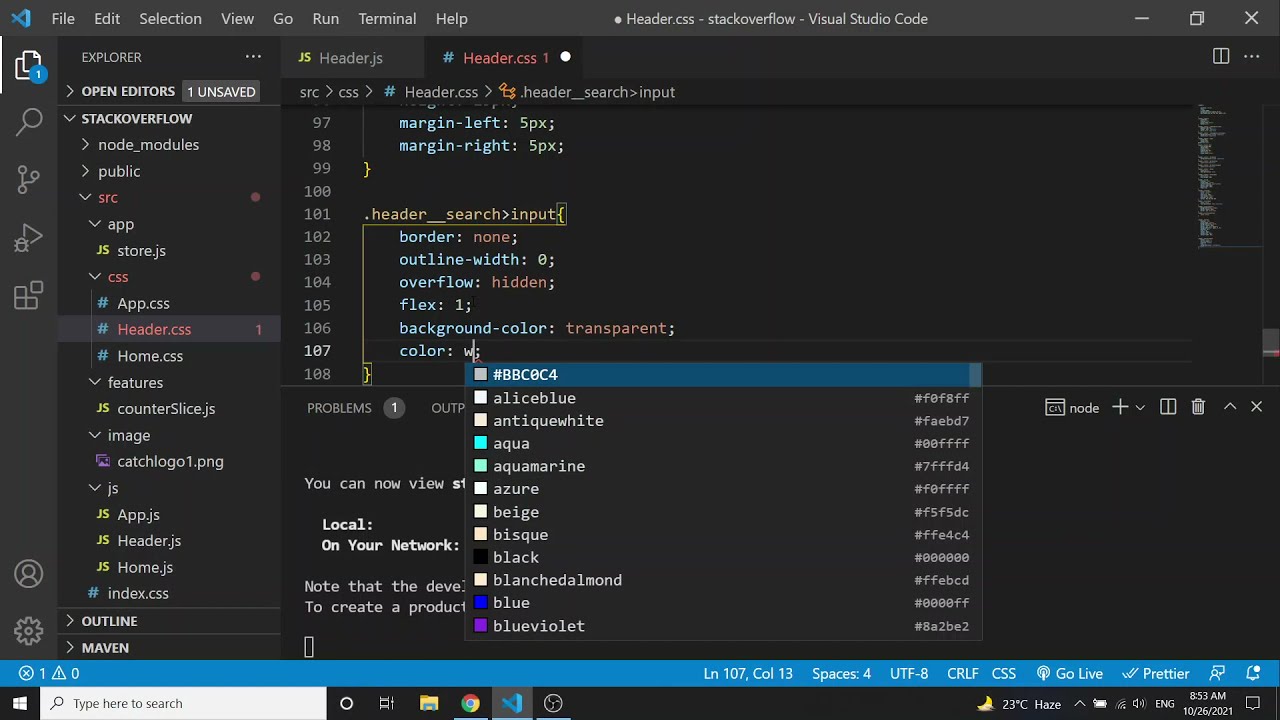Click the CRLF end of line status item
1280x720 pixels.
[962, 674]
